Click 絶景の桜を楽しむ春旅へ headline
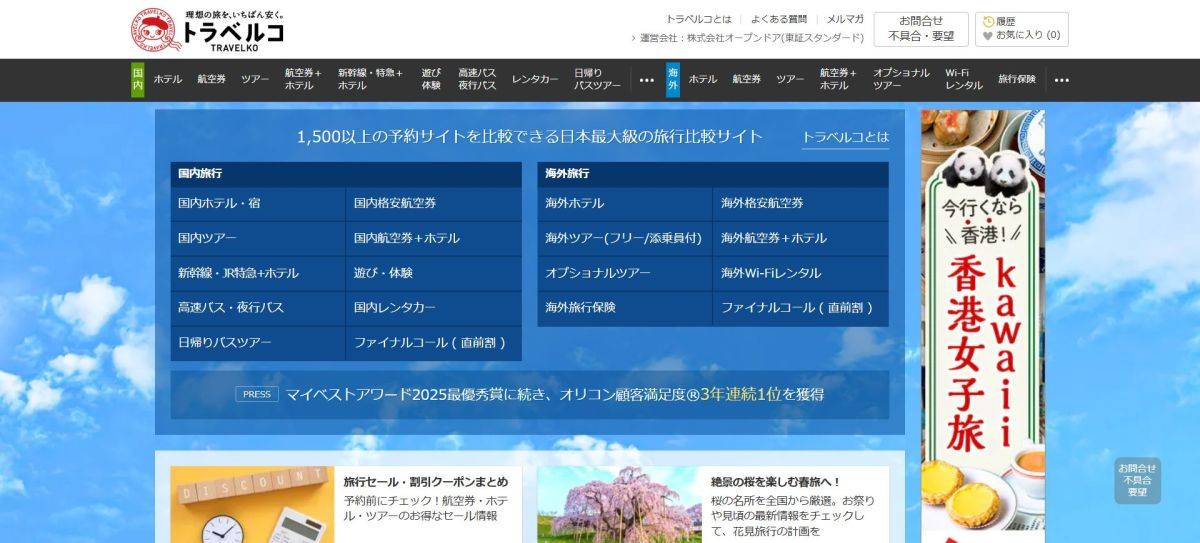 coord(775,482)
